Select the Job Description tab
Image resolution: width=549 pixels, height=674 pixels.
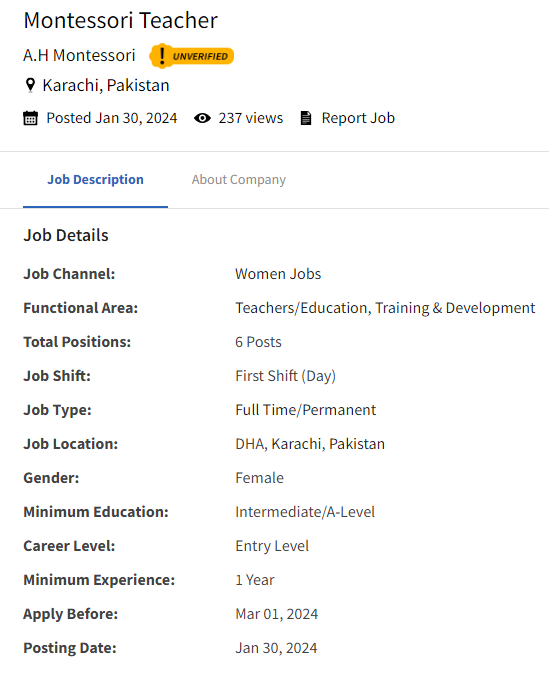[x=95, y=180]
